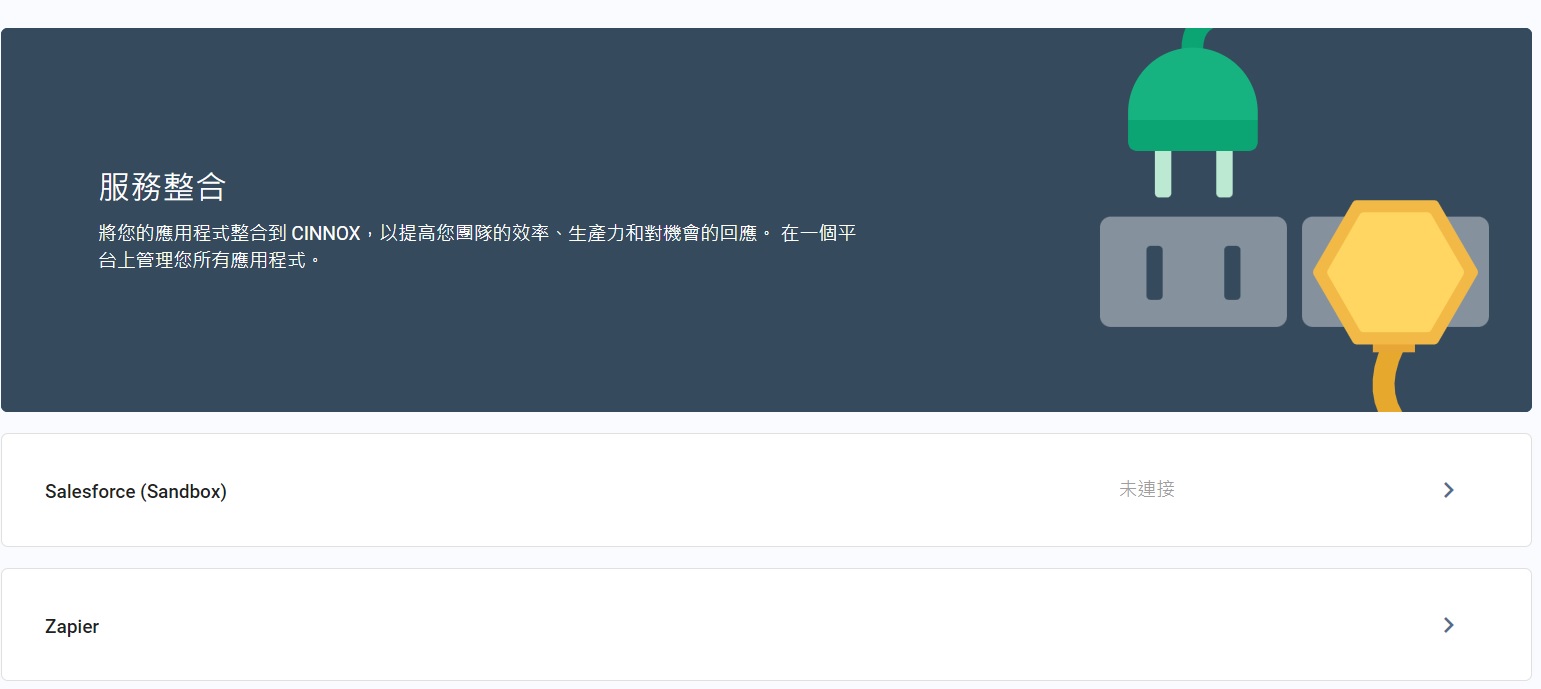Click empty middle area of Zapier card
1541x689 pixels.
tap(760, 625)
